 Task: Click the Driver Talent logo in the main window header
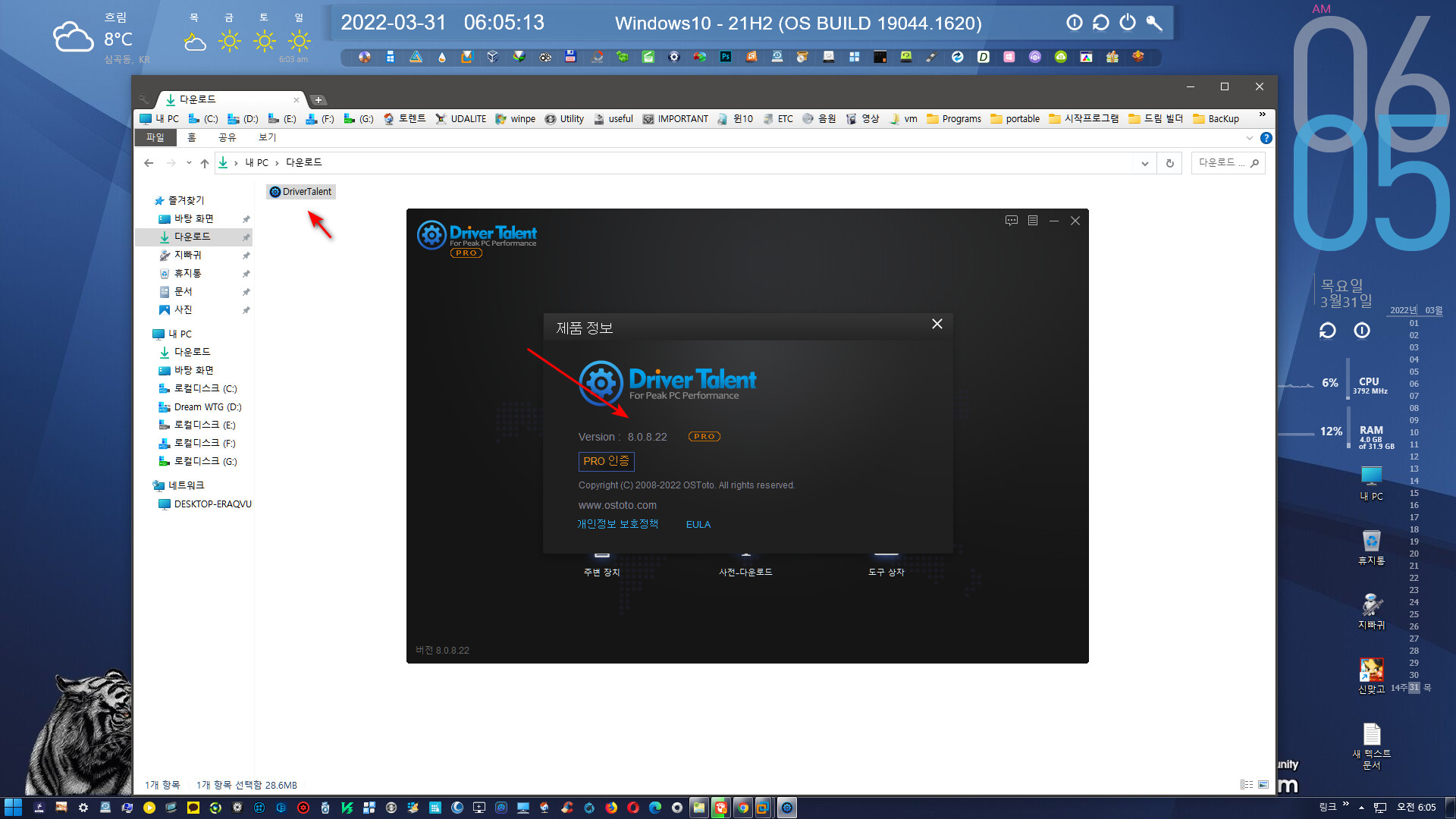(x=477, y=238)
